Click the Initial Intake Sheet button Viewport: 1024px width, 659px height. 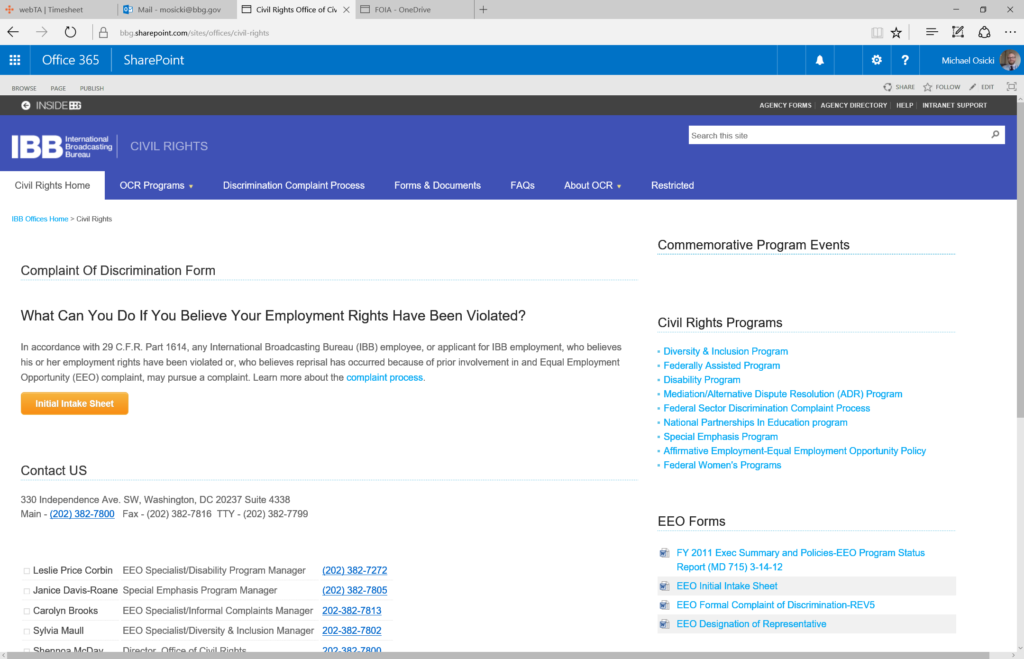[x=74, y=404]
